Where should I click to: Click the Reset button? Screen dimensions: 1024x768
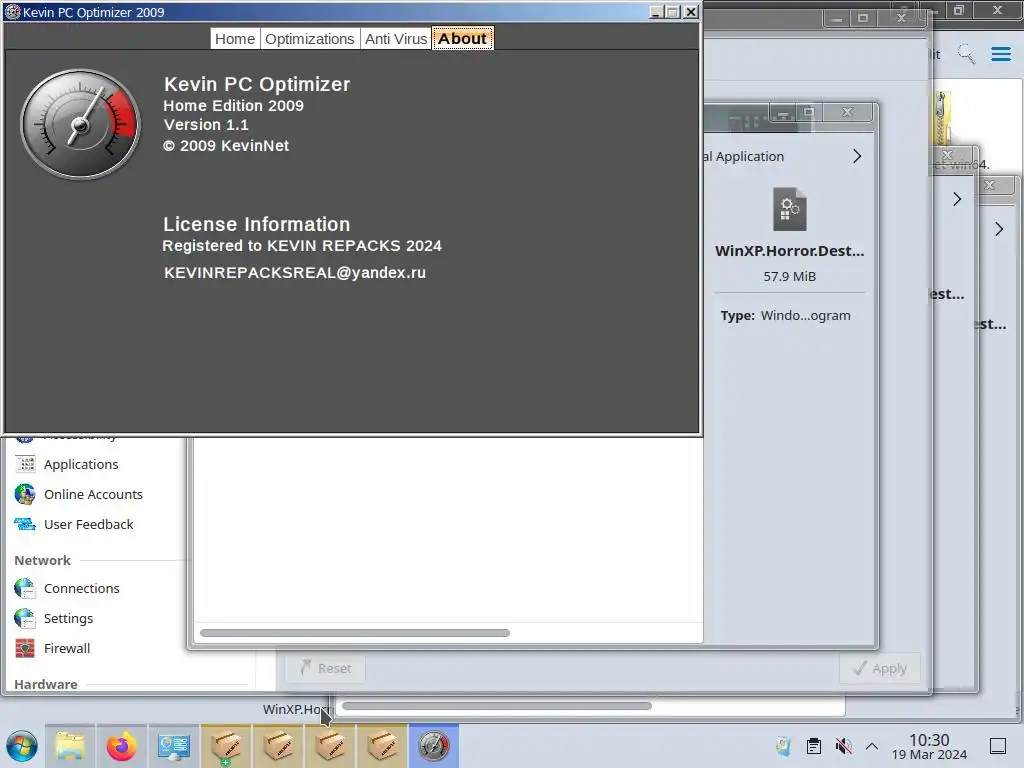pos(325,668)
